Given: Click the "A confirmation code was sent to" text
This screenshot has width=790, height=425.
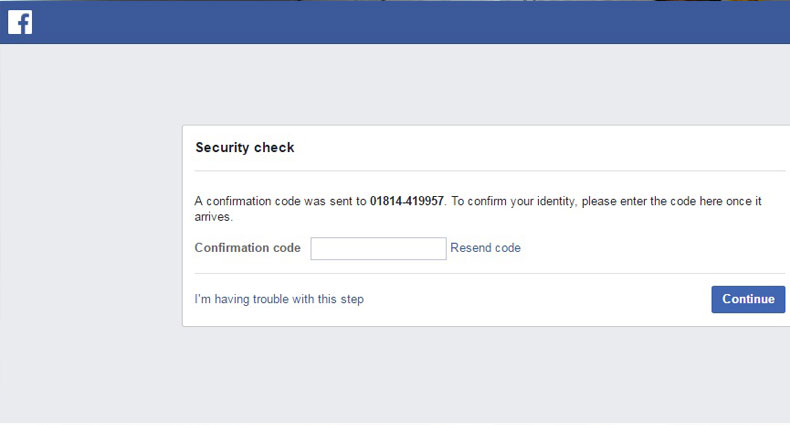Looking at the screenshot, I should (x=280, y=201).
